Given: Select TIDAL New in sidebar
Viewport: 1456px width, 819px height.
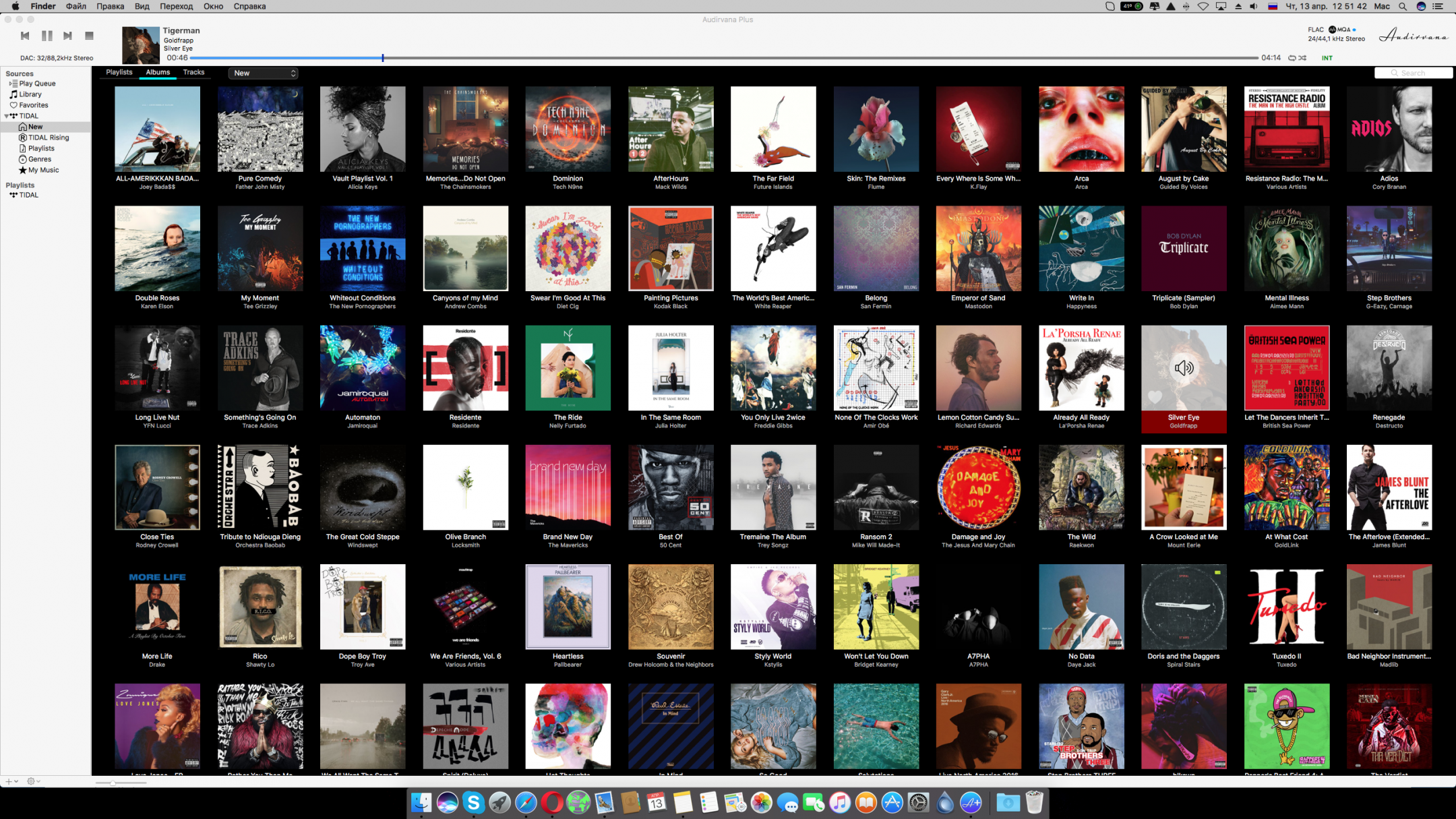Looking at the screenshot, I should point(45,127).
